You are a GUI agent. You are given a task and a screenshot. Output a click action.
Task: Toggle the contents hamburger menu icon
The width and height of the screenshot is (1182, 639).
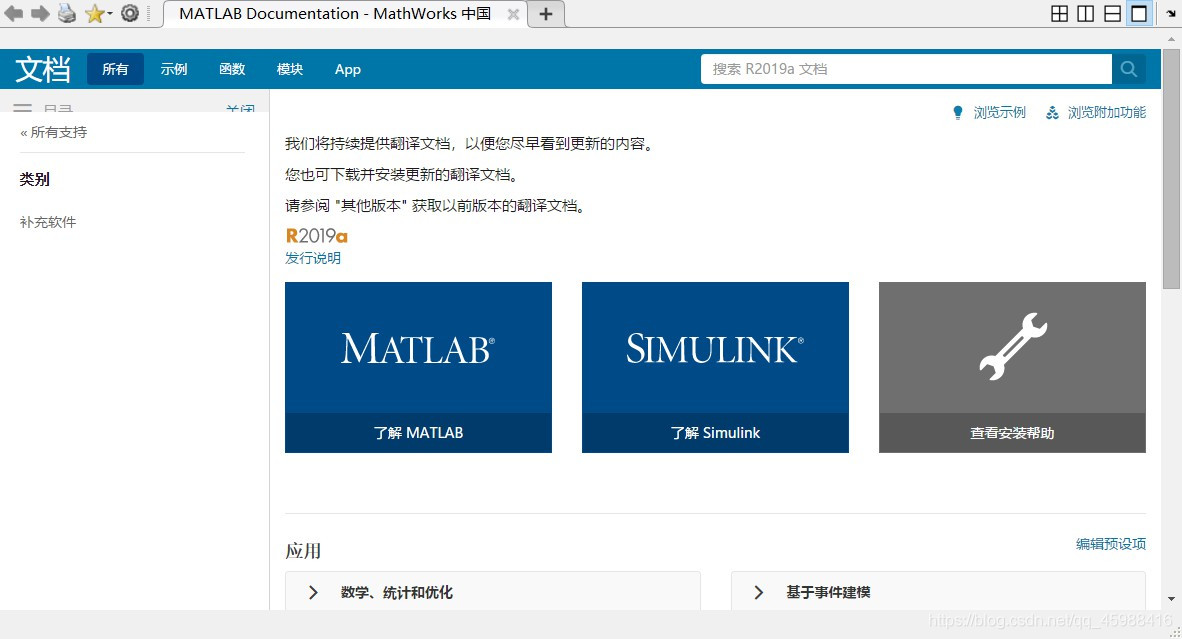(23, 109)
